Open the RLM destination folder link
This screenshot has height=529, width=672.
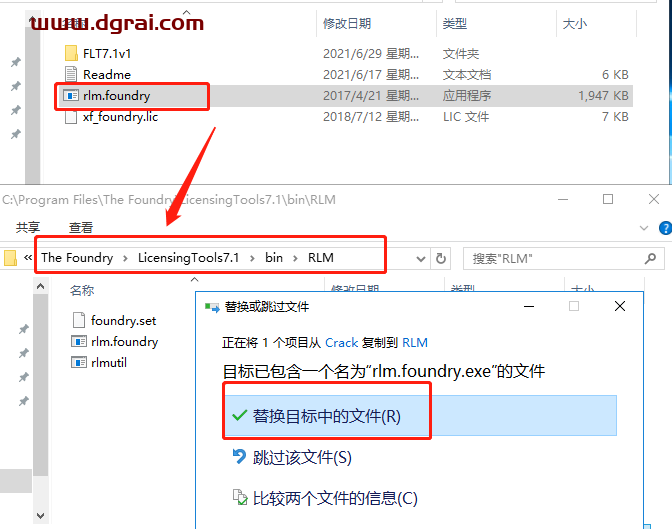pyautogui.click(x=415, y=343)
